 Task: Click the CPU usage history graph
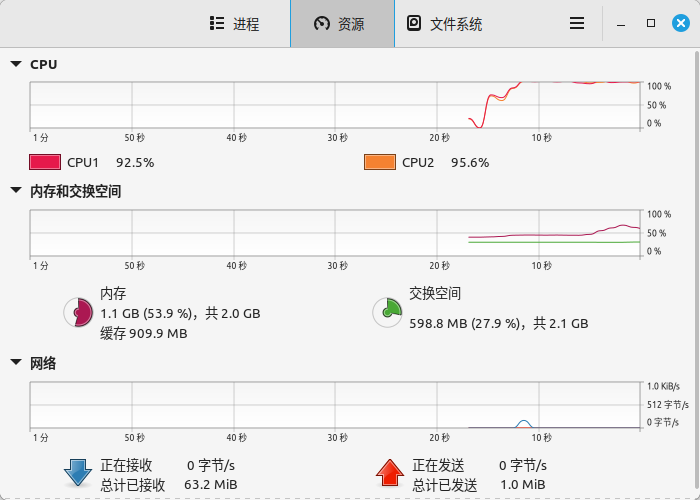[x=336, y=105]
